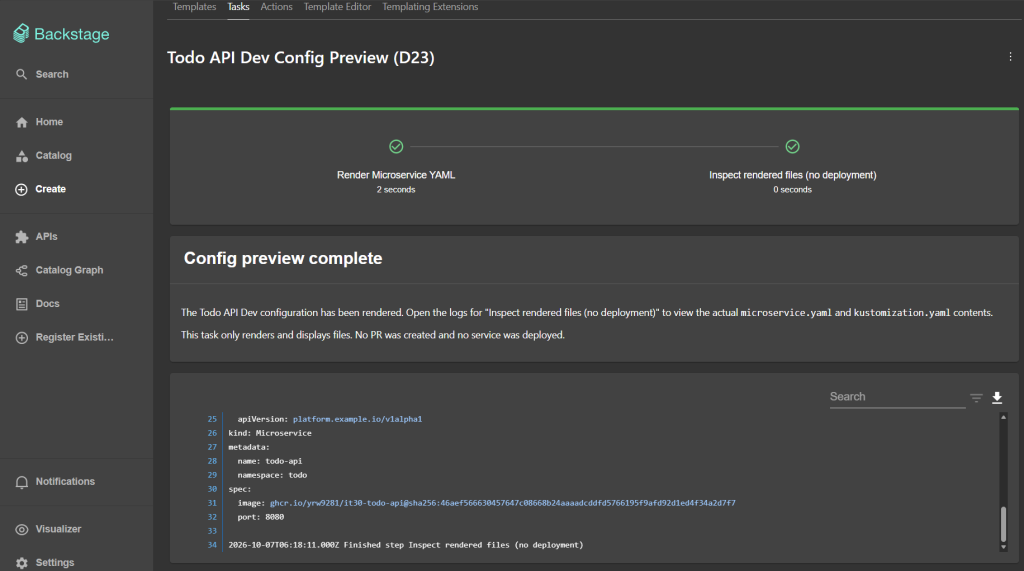1024x571 pixels.
Task: Focus the log Search field
Action: tap(897, 397)
